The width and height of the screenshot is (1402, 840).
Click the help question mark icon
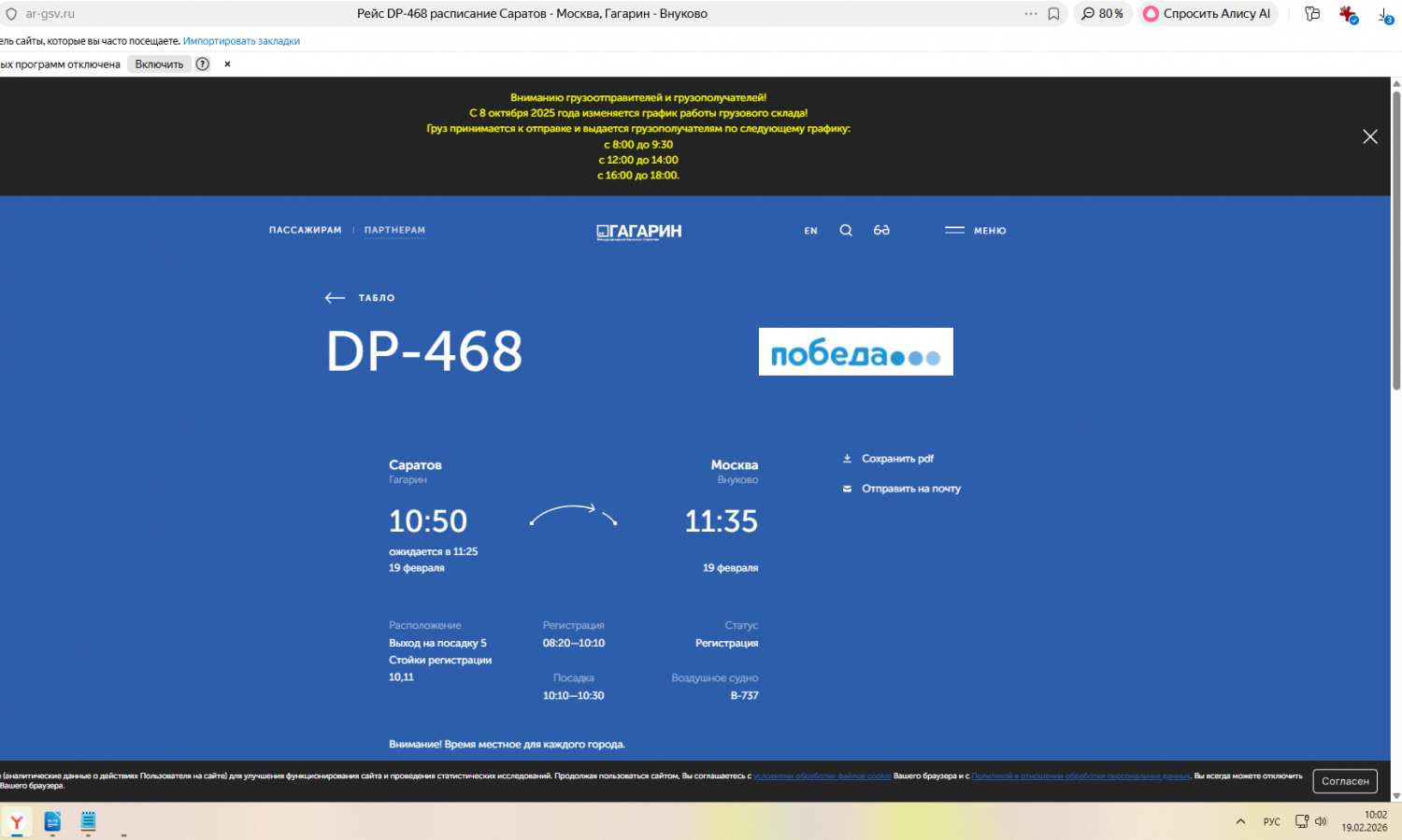(x=203, y=64)
